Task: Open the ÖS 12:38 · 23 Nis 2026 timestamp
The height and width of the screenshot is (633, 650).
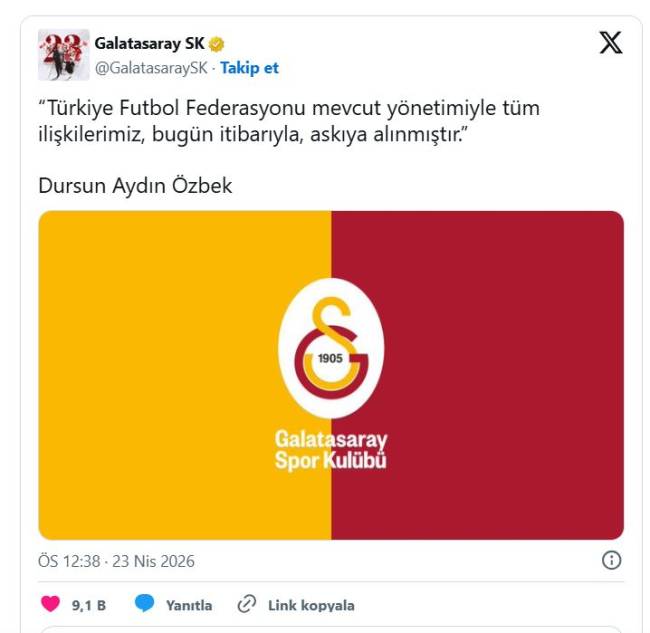Action: pos(116,561)
